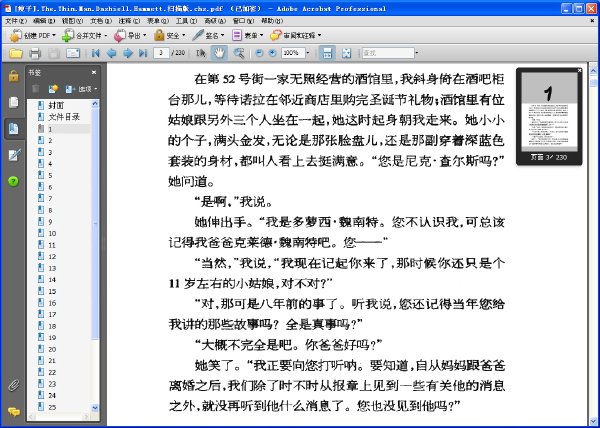
Task: Click the bookmarks panel vertical scrollbar thumb
Action: pos(95,224)
